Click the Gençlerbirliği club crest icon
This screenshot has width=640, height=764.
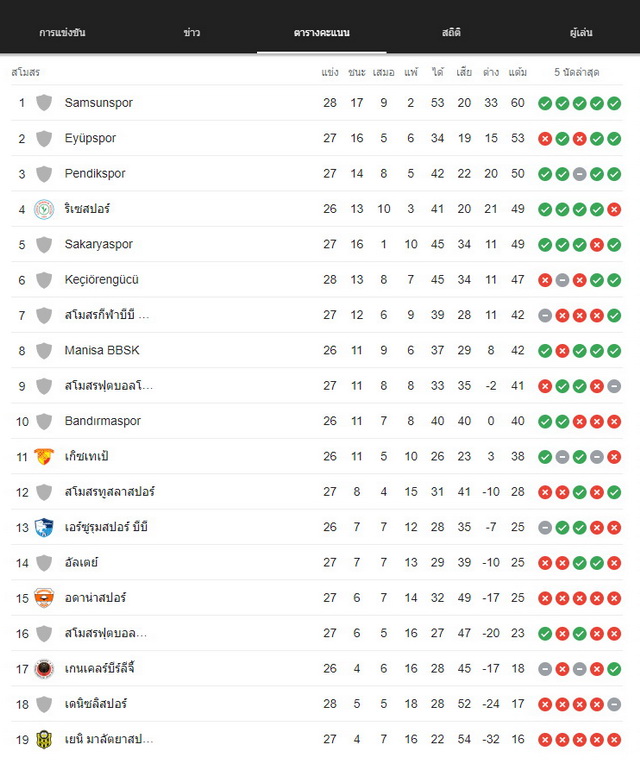44,668
